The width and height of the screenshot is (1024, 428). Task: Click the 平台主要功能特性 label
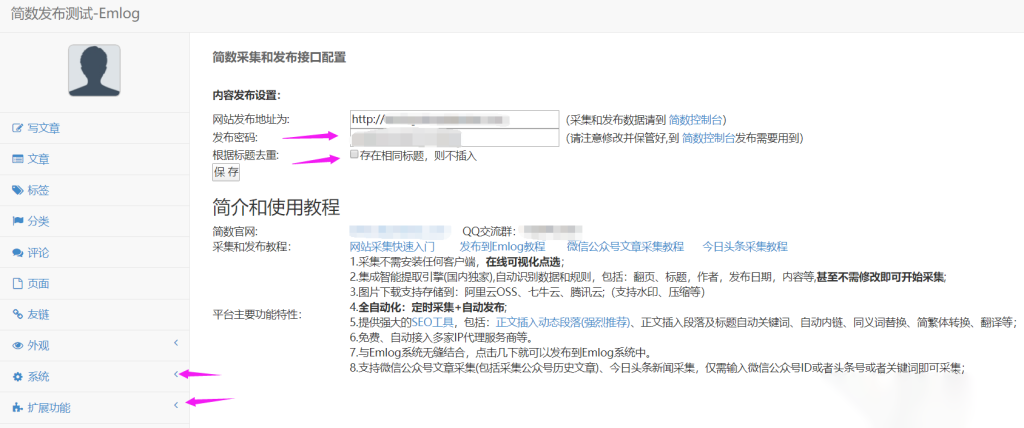[x=257, y=315]
